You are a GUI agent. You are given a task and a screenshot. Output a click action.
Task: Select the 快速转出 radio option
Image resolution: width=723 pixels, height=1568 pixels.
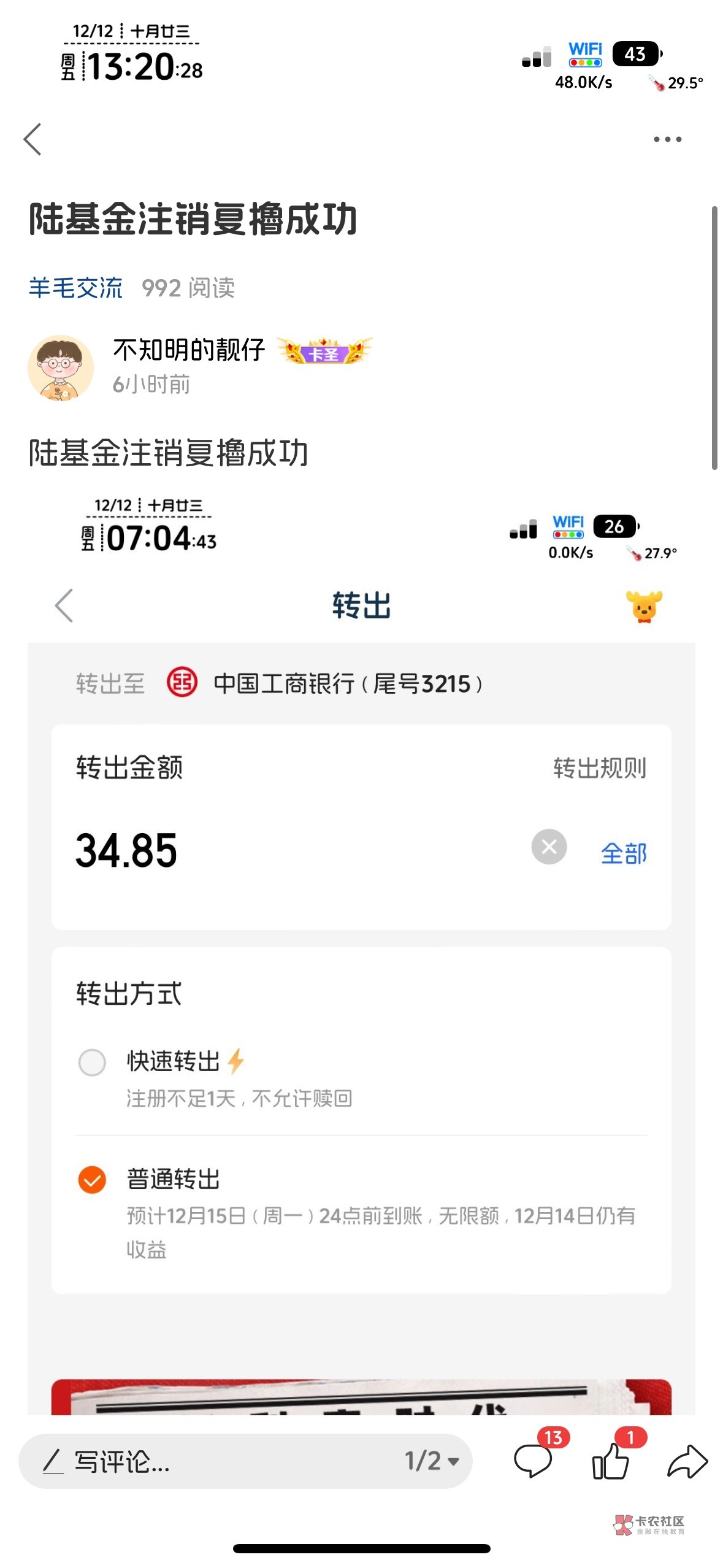[92, 1063]
